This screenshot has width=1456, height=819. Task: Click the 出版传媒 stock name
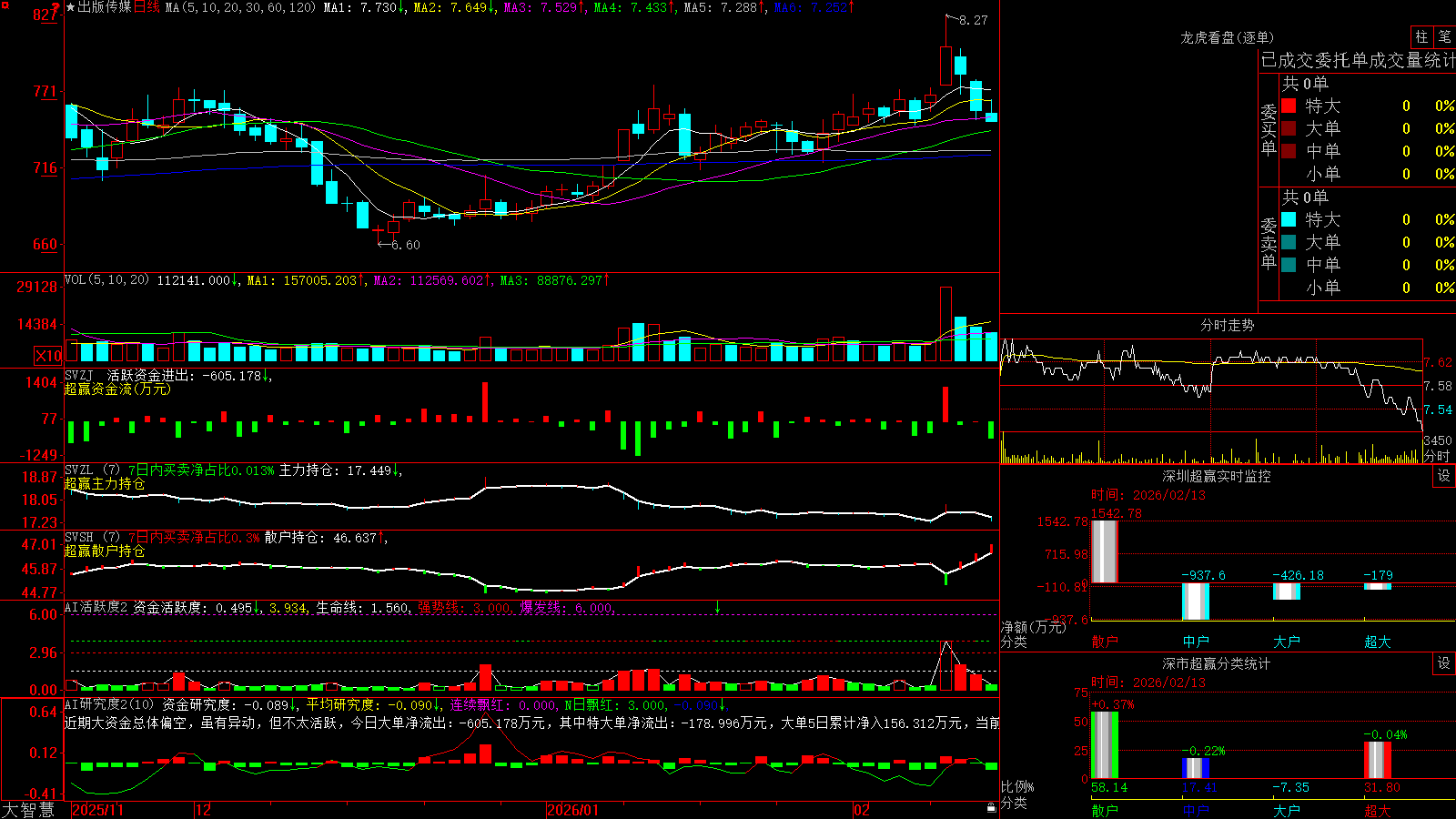pos(105,7)
